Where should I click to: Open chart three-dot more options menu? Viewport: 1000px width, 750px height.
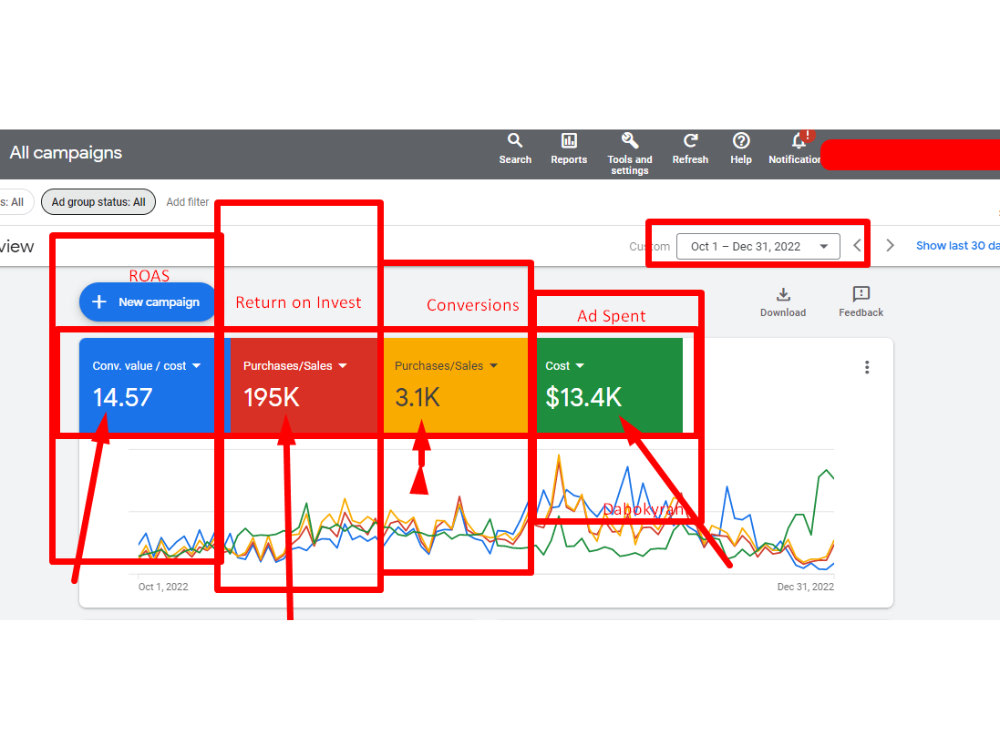[x=866, y=367]
